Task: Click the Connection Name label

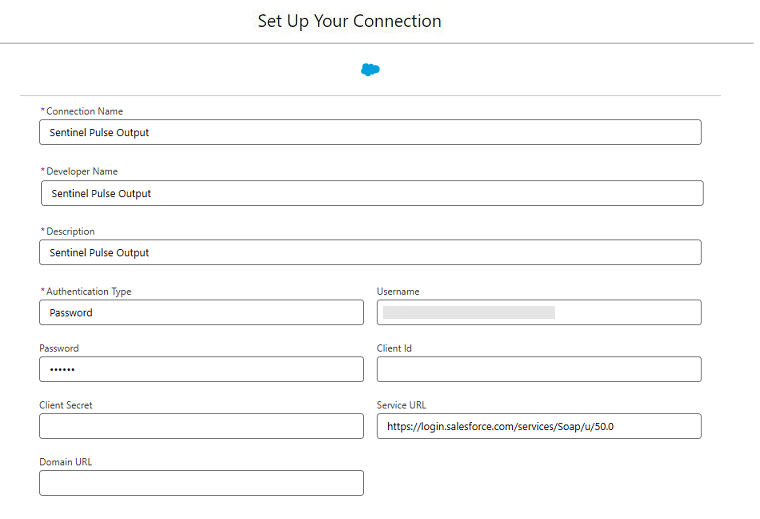Action: click(84, 111)
